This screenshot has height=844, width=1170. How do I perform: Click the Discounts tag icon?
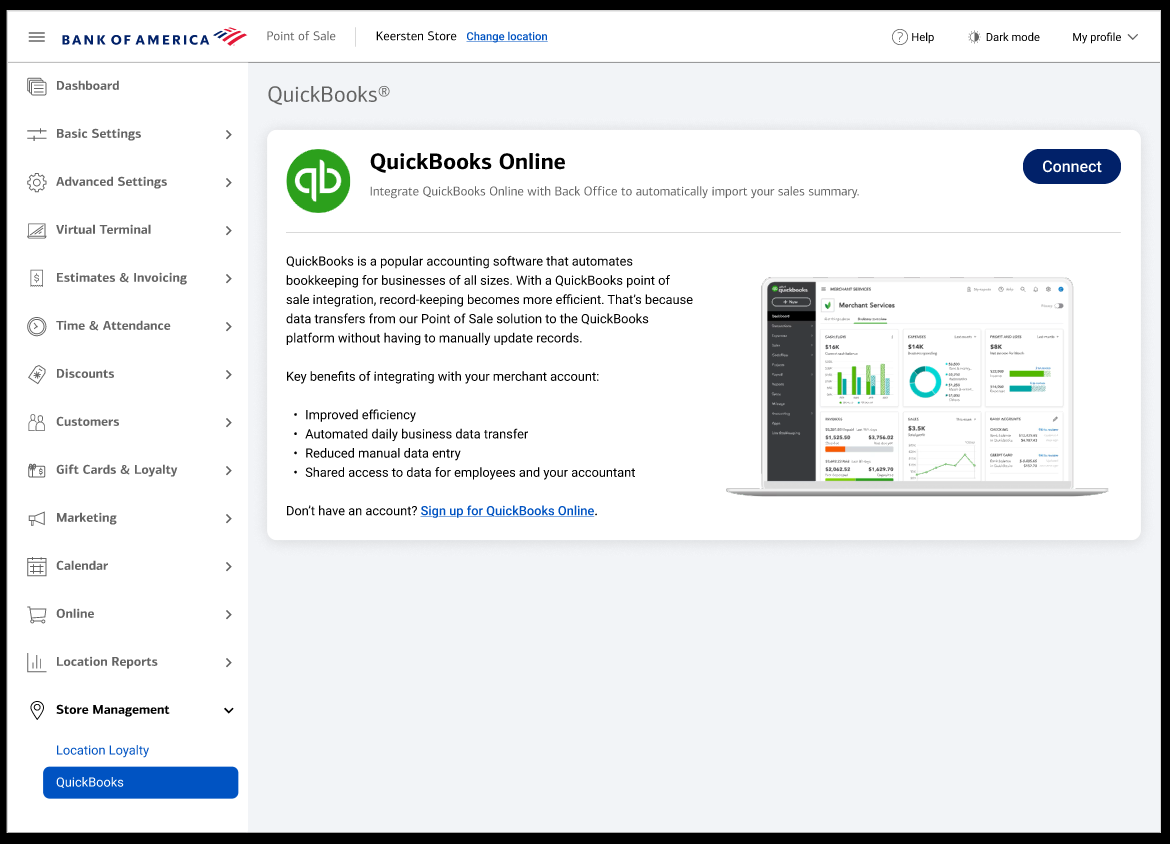tap(37, 374)
